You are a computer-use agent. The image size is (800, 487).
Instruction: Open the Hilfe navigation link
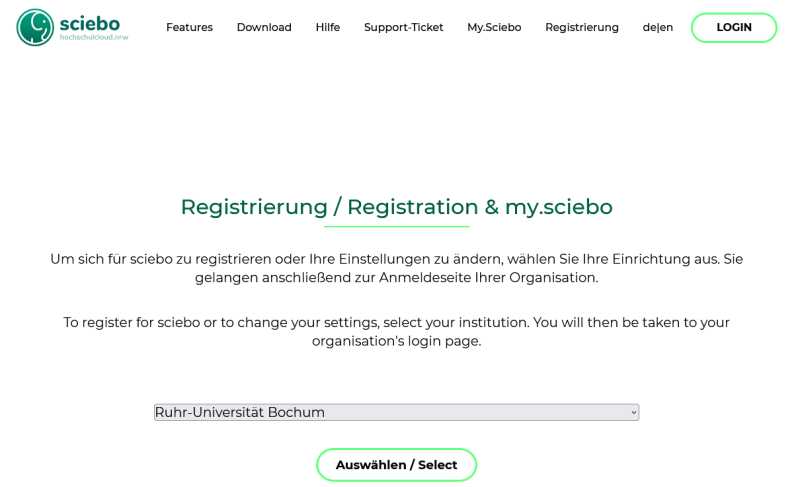pos(328,27)
